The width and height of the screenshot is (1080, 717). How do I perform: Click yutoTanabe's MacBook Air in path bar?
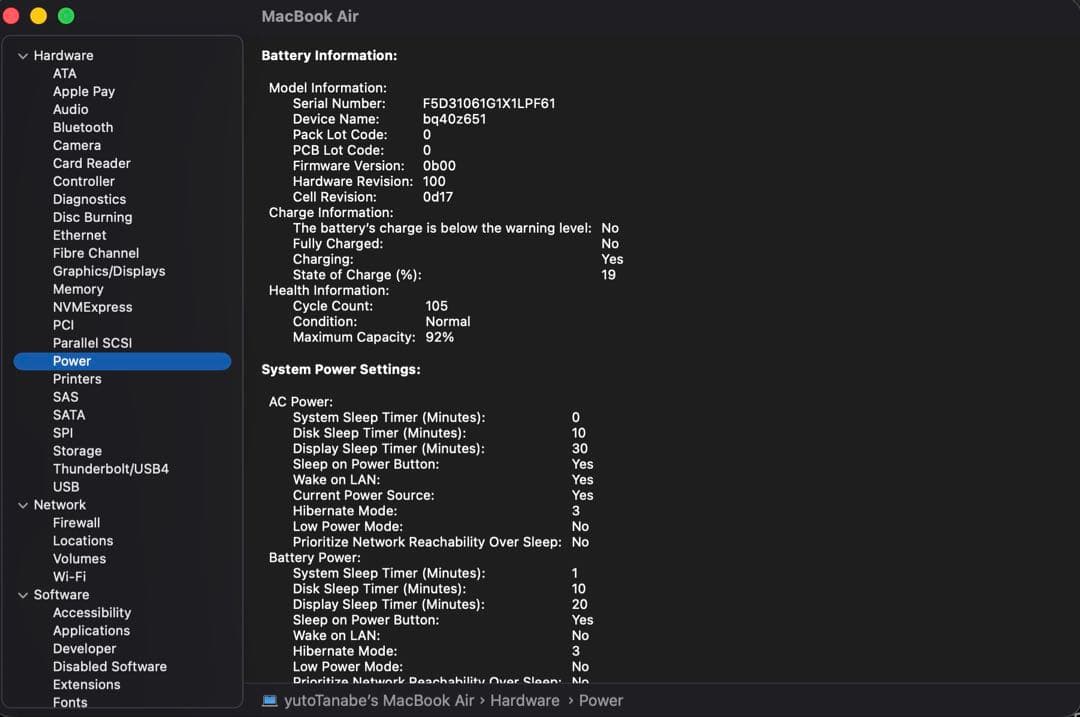click(x=379, y=700)
